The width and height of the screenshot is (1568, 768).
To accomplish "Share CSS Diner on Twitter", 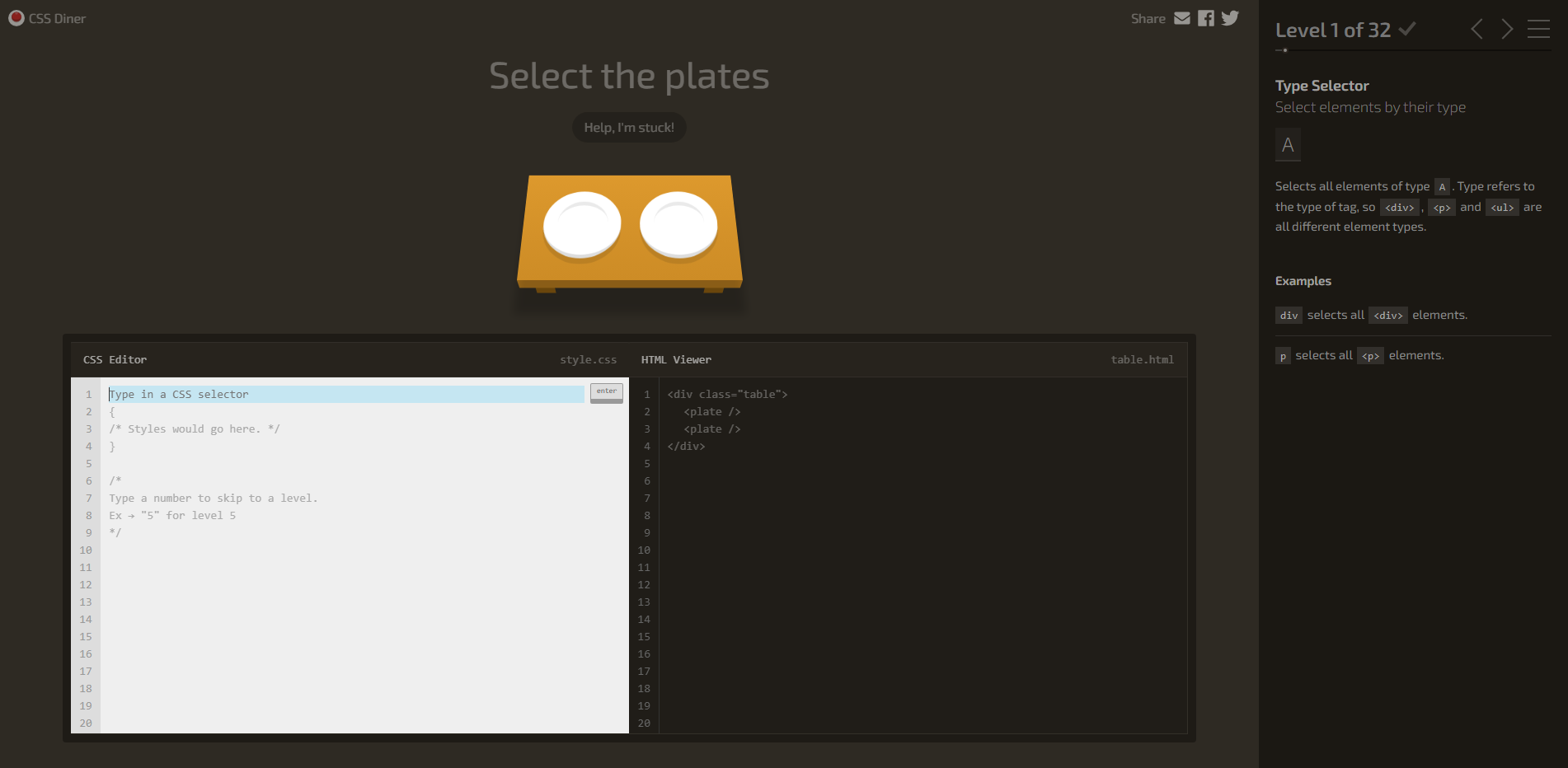I will pos(1230,17).
